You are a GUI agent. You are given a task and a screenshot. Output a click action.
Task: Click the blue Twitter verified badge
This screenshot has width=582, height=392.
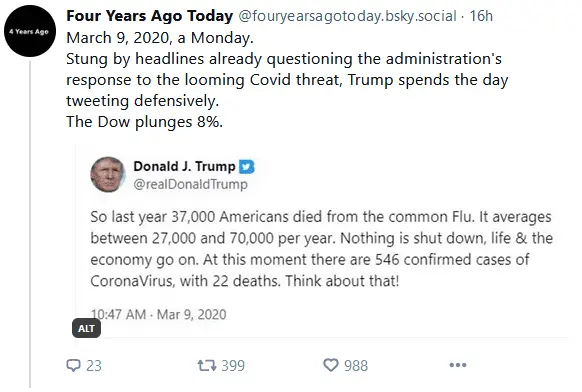pyautogui.click(x=246, y=167)
